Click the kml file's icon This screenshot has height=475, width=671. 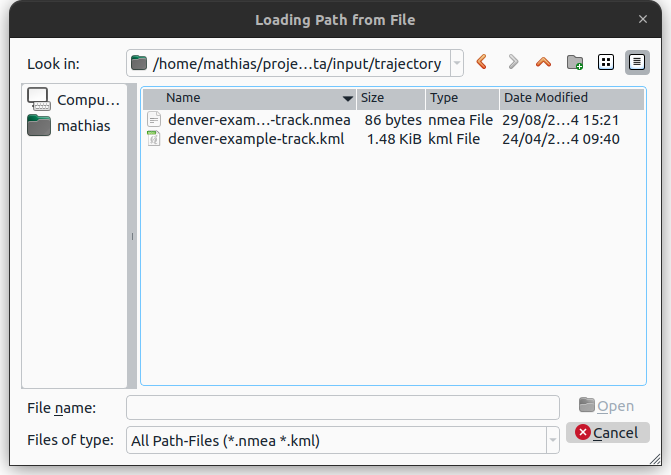coord(154,139)
